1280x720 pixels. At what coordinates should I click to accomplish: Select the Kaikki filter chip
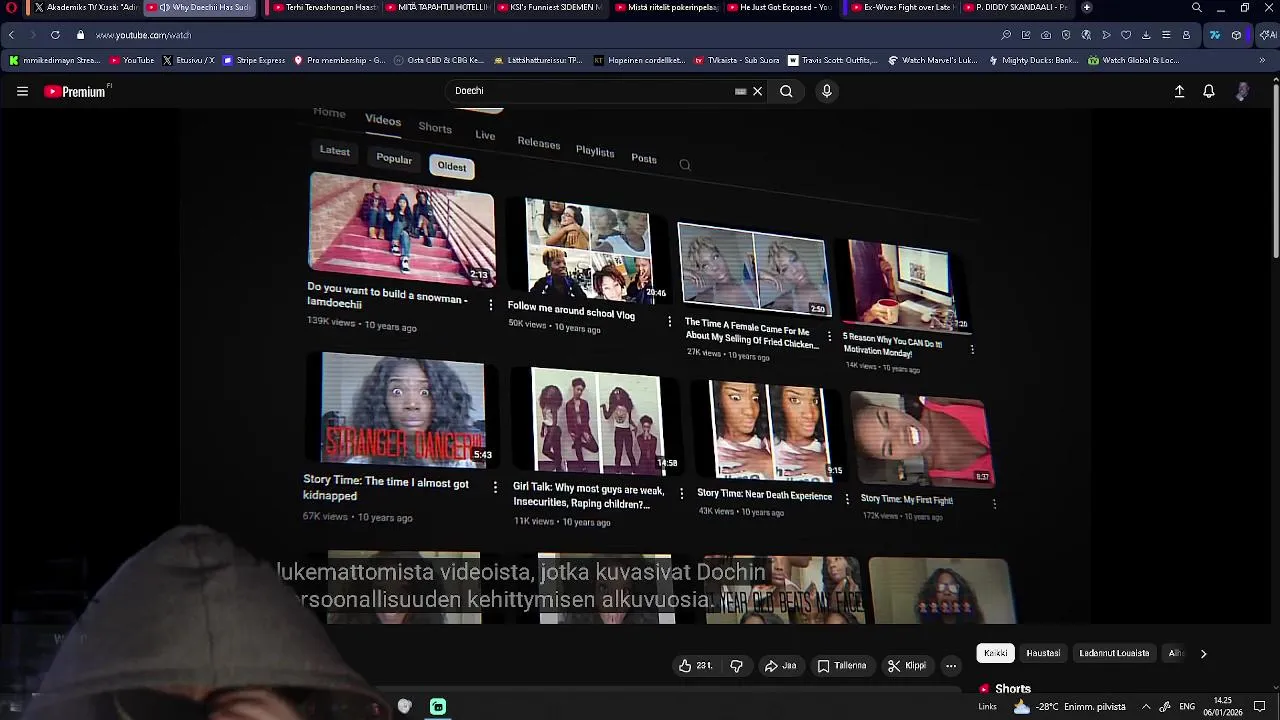pos(995,653)
